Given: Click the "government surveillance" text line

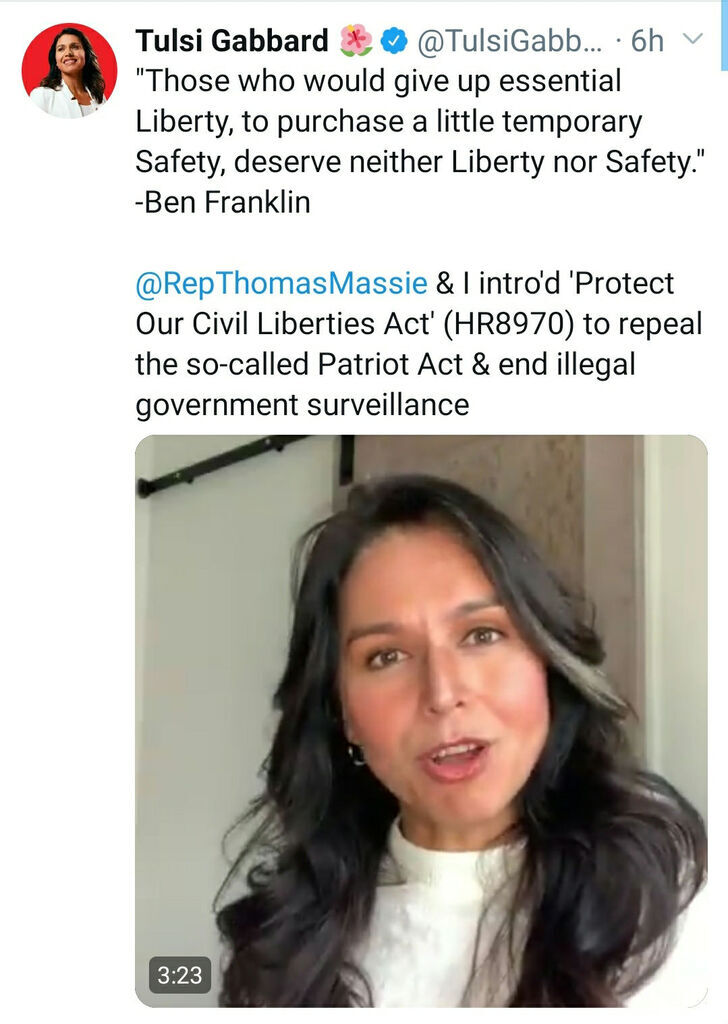Looking at the screenshot, I should point(302,404).
